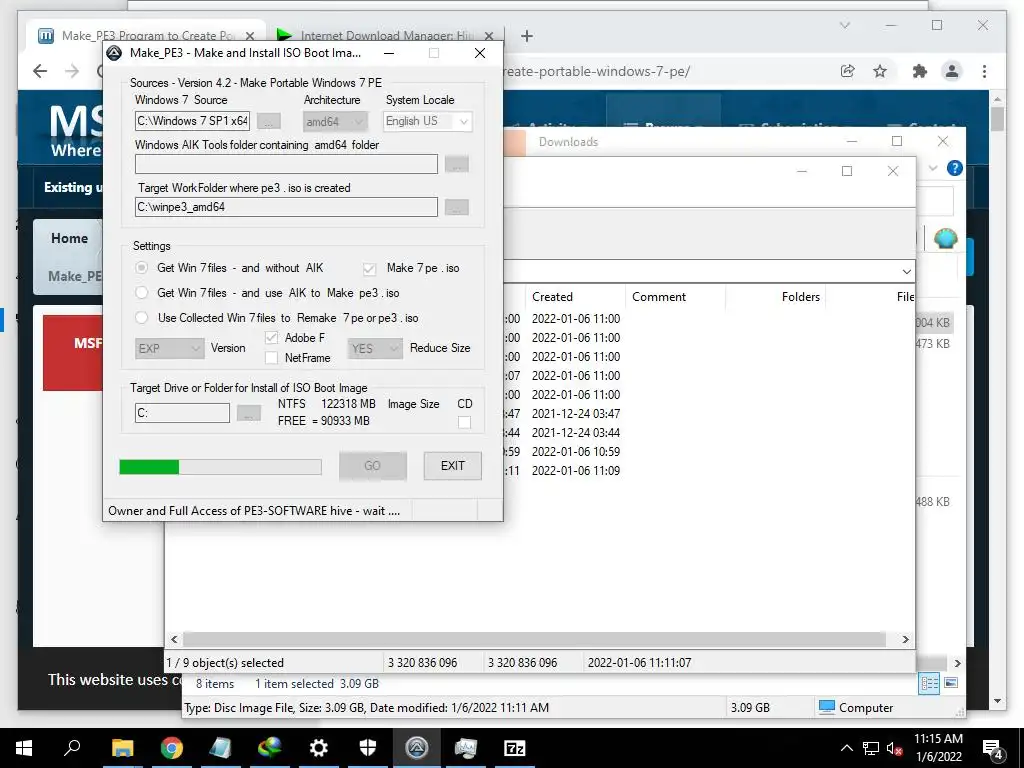Browse for Windows 7 Source folder

click(268, 121)
